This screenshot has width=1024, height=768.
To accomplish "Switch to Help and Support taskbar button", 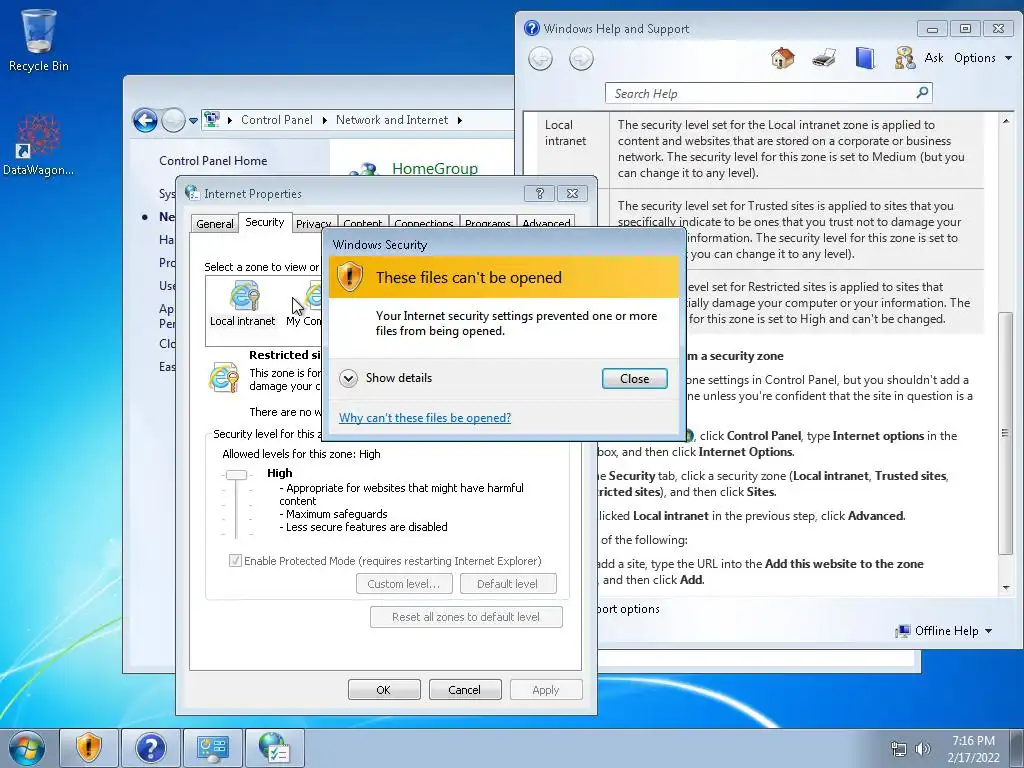I will 151,748.
